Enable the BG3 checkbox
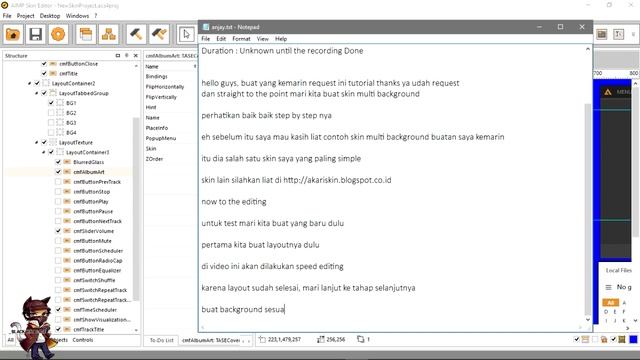The height and width of the screenshot is (360, 640). [51, 122]
